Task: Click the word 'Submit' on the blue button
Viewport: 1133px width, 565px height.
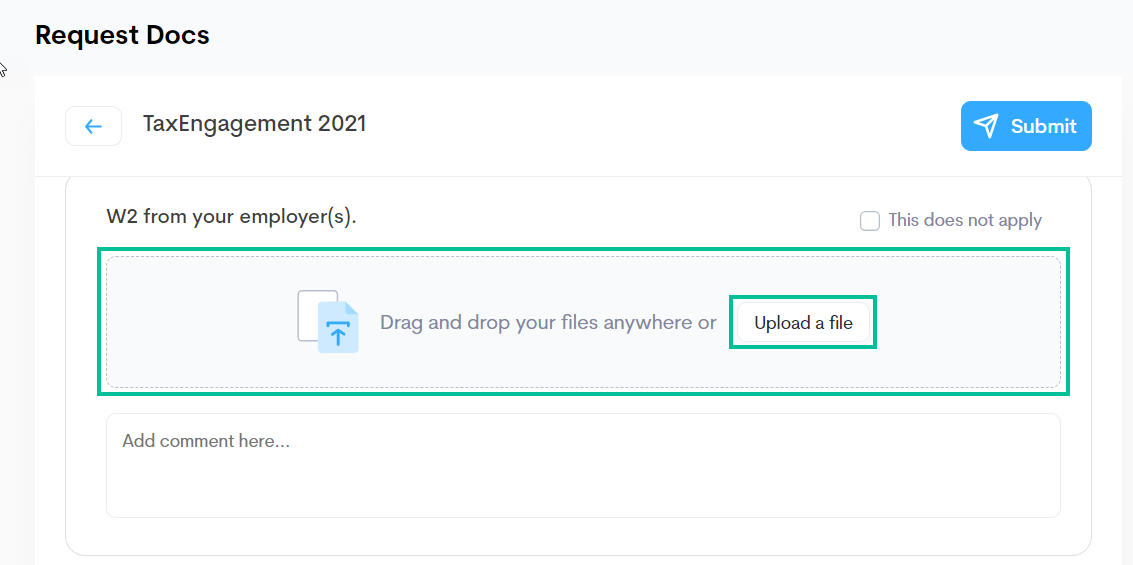Action: [1043, 126]
